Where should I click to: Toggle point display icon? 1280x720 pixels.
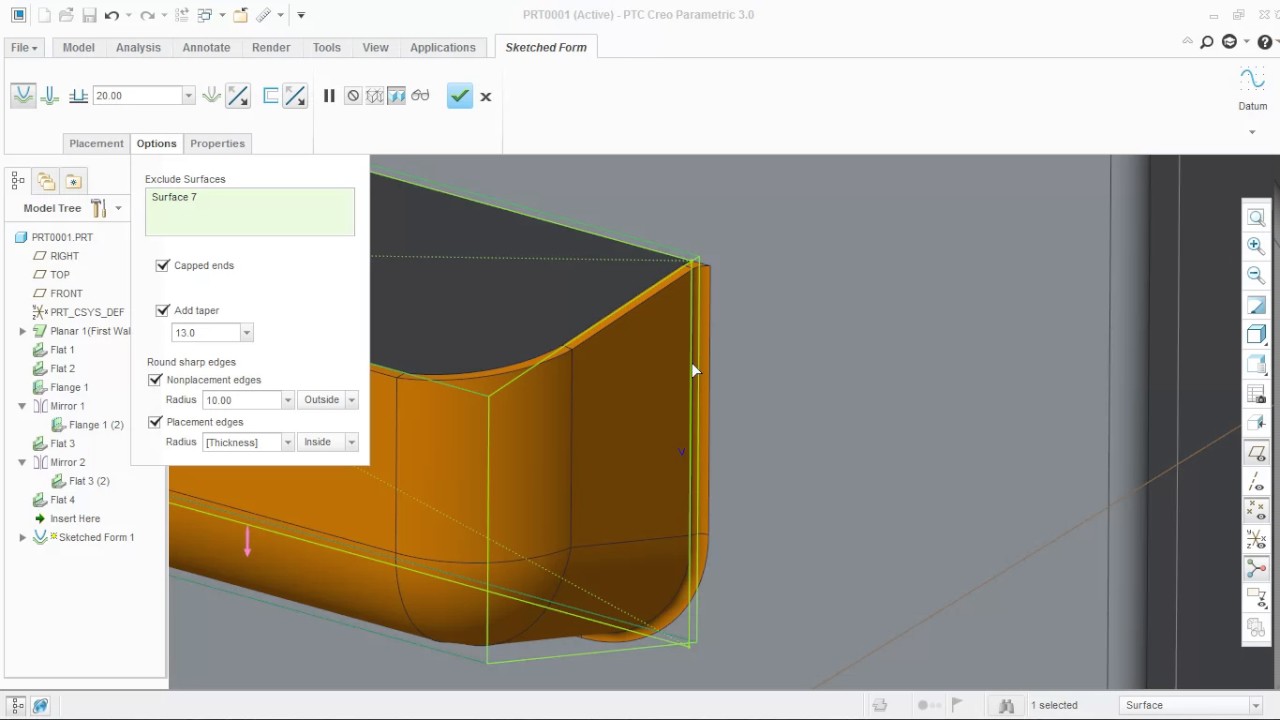point(1256,511)
